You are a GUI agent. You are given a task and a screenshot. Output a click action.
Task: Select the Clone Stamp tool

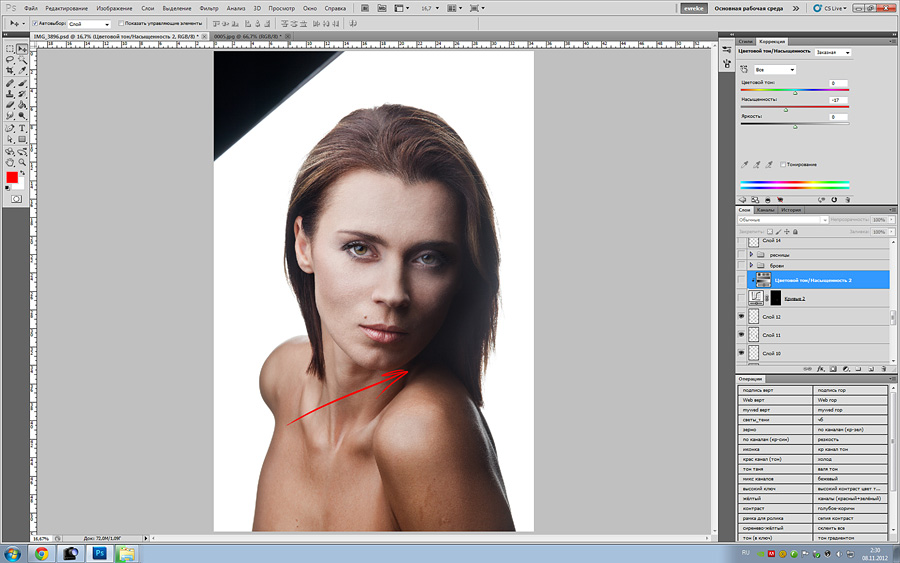pos(10,94)
